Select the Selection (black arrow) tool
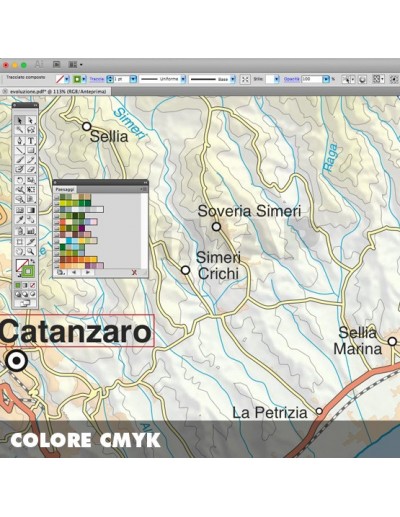The height and width of the screenshot is (517, 400). [x=20, y=120]
